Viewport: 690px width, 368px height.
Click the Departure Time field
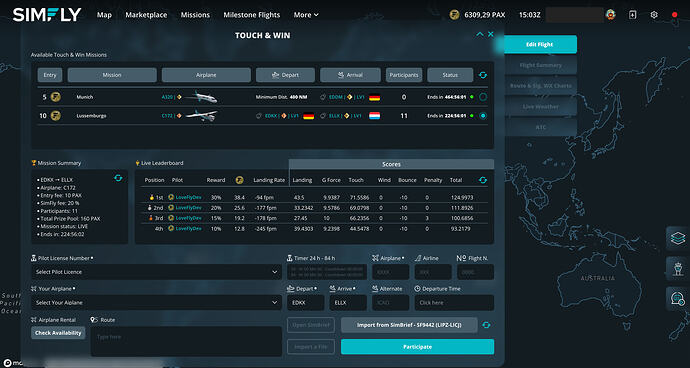tap(454, 303)
